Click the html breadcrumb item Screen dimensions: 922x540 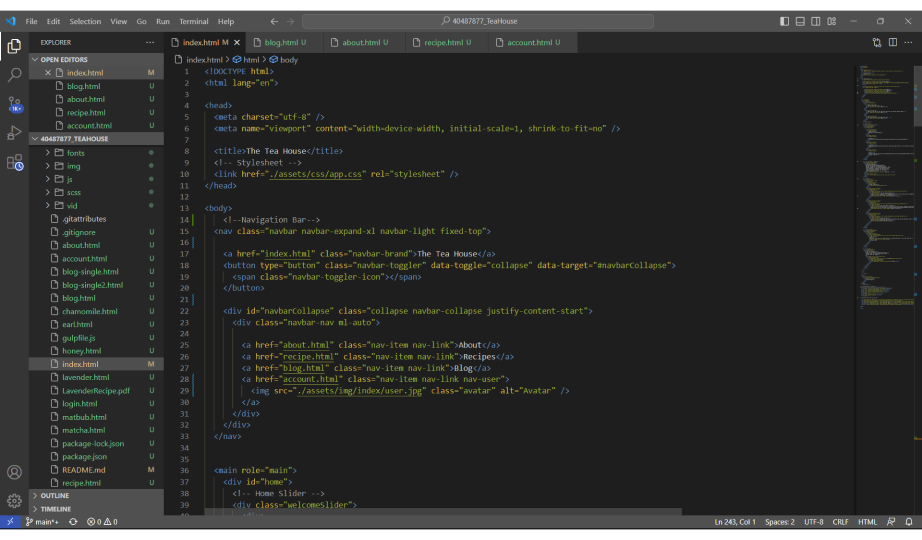pyautogui.click(x=246, y=60)
